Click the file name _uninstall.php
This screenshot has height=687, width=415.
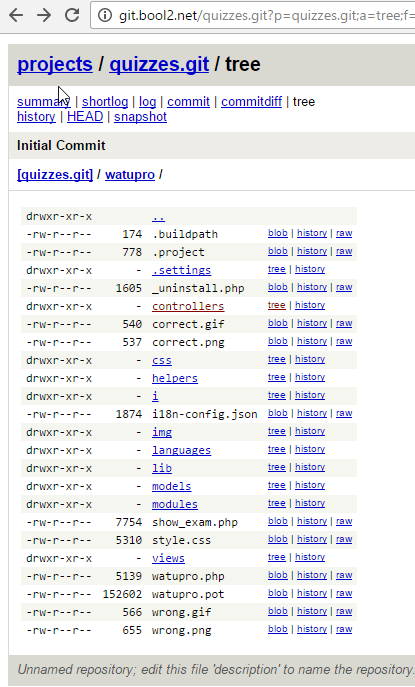pyautogui.click(x=198, y=288)
